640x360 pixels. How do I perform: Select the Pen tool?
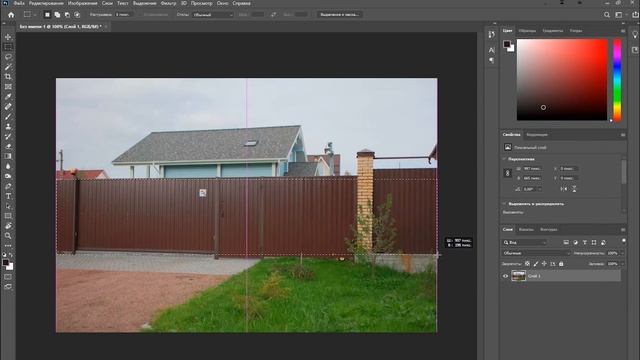8,186
